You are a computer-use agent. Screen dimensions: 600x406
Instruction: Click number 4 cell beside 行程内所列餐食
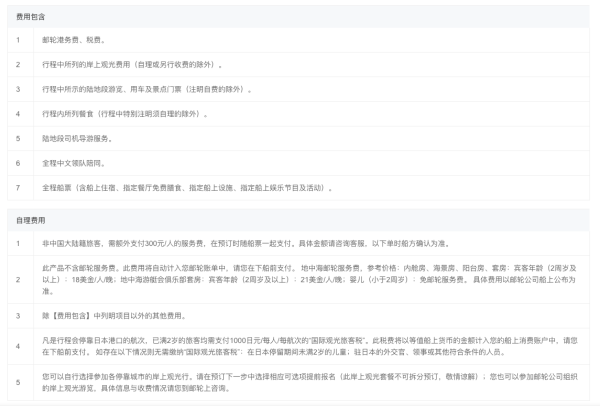[x=18, y=114]
